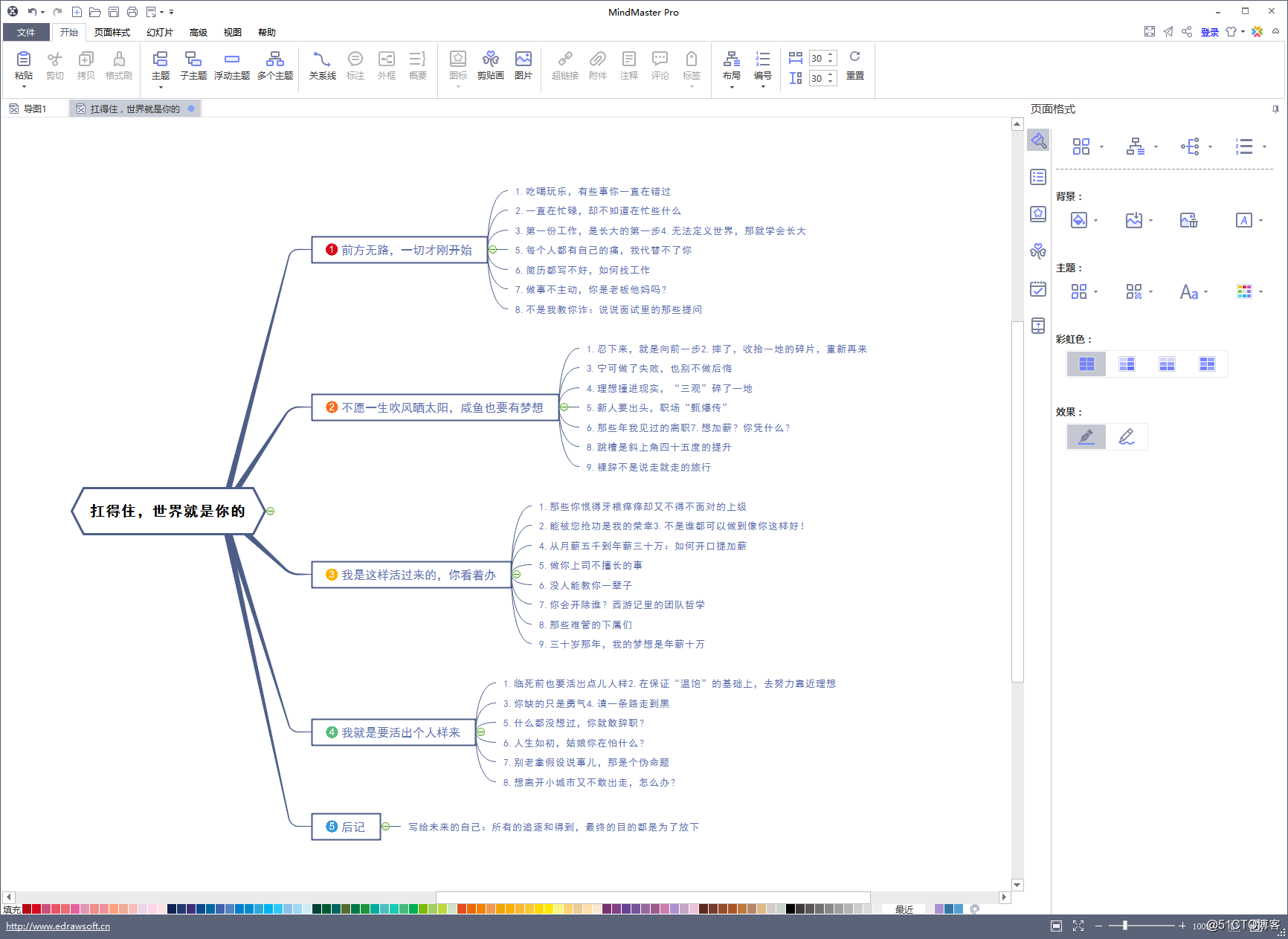This screenshot has height=939, width=1288.
Task: Click the share icon at top right
Action: click(x=1187, y=31)
